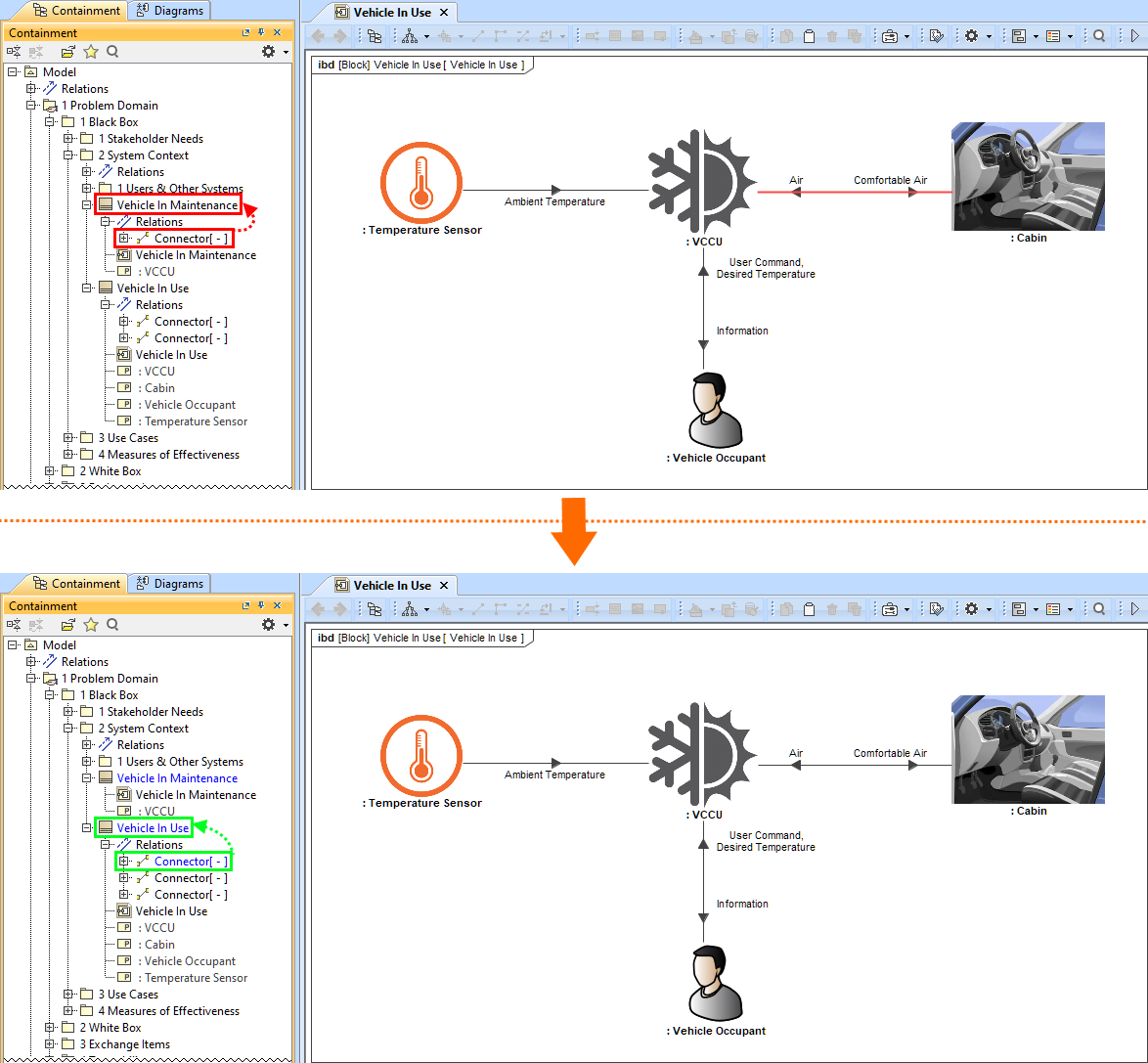
Task: Click the green-boxed Vehicle In Use block
Action: pos(153,828)
